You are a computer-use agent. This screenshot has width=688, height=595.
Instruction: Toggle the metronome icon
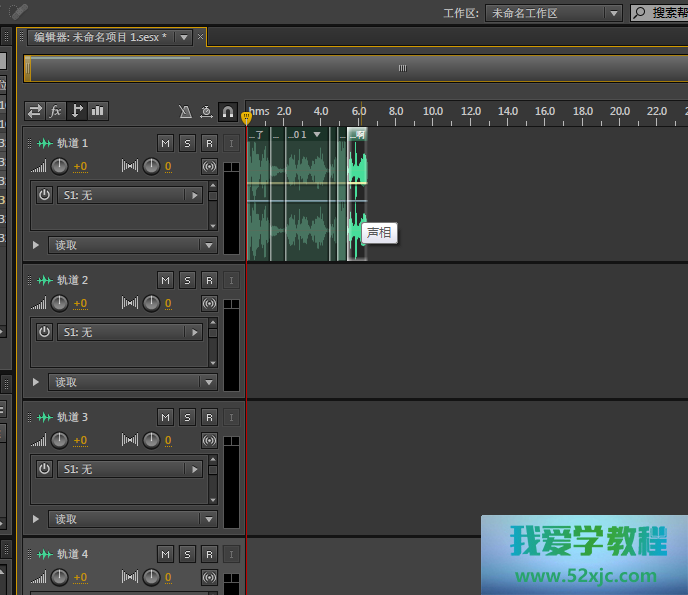185,112
